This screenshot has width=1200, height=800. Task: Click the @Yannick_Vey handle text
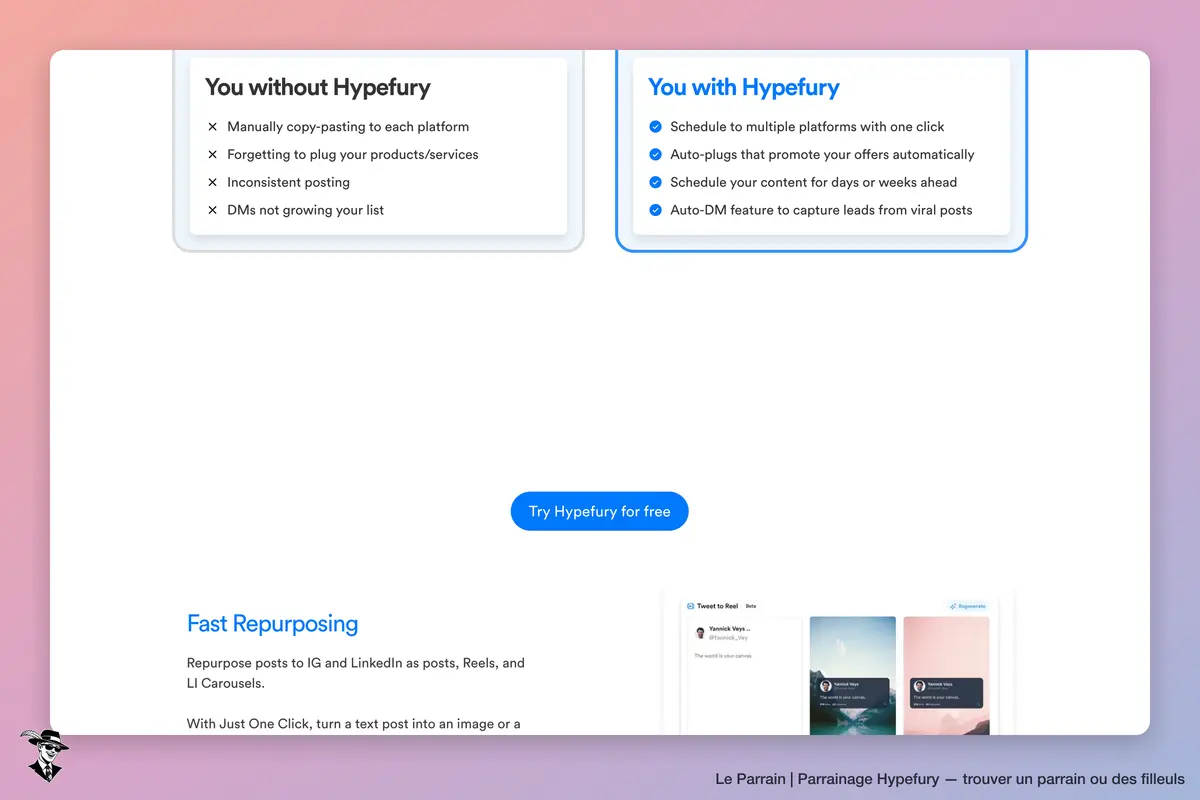(728, 638)
